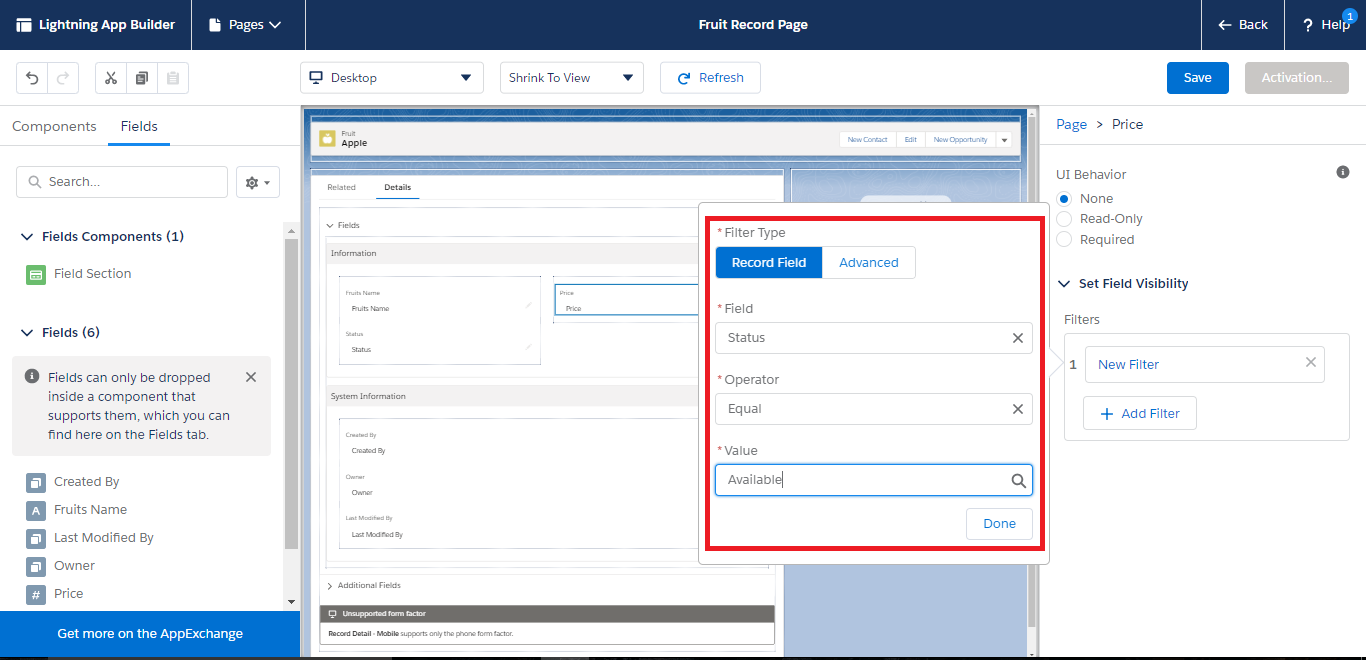The image size is (1366, 660).
Task: Click inside the Search fields input box
Action: (120, 181)
